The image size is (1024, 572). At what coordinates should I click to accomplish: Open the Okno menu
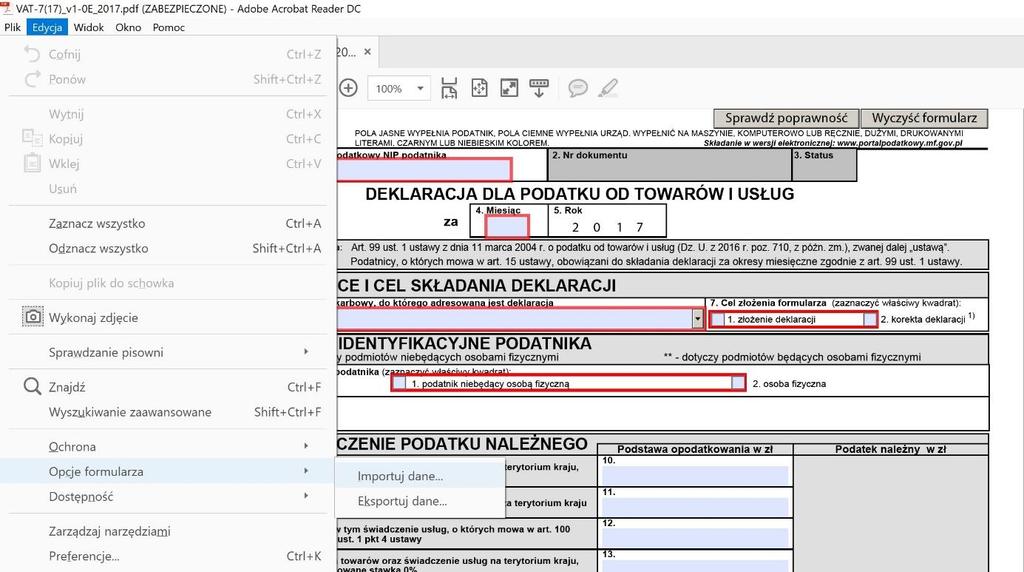click(x=128, y=27)
